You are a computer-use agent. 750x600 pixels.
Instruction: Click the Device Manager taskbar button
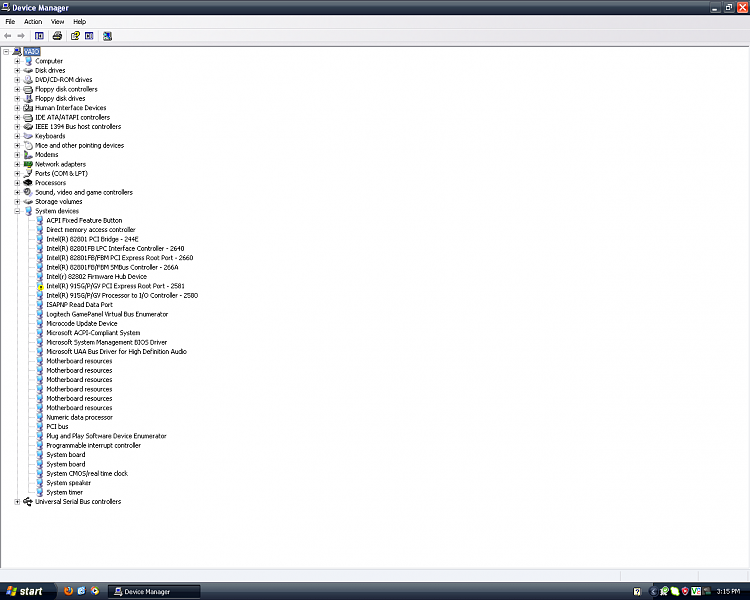[x=154, y=592]
